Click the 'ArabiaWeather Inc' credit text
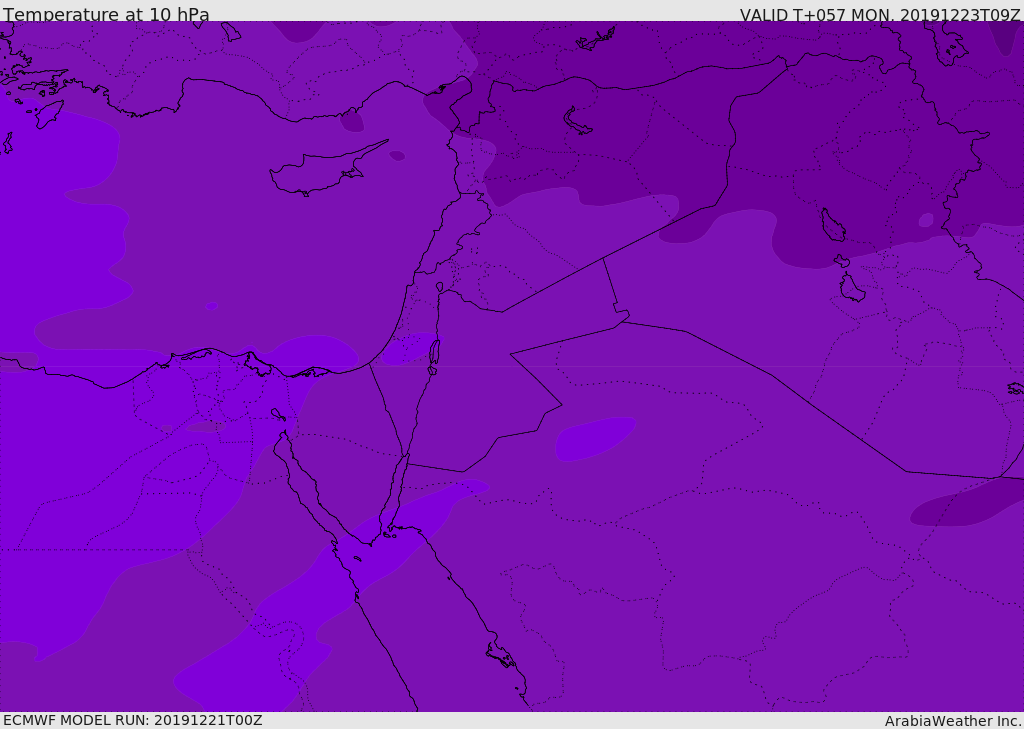 click(952, 721)
